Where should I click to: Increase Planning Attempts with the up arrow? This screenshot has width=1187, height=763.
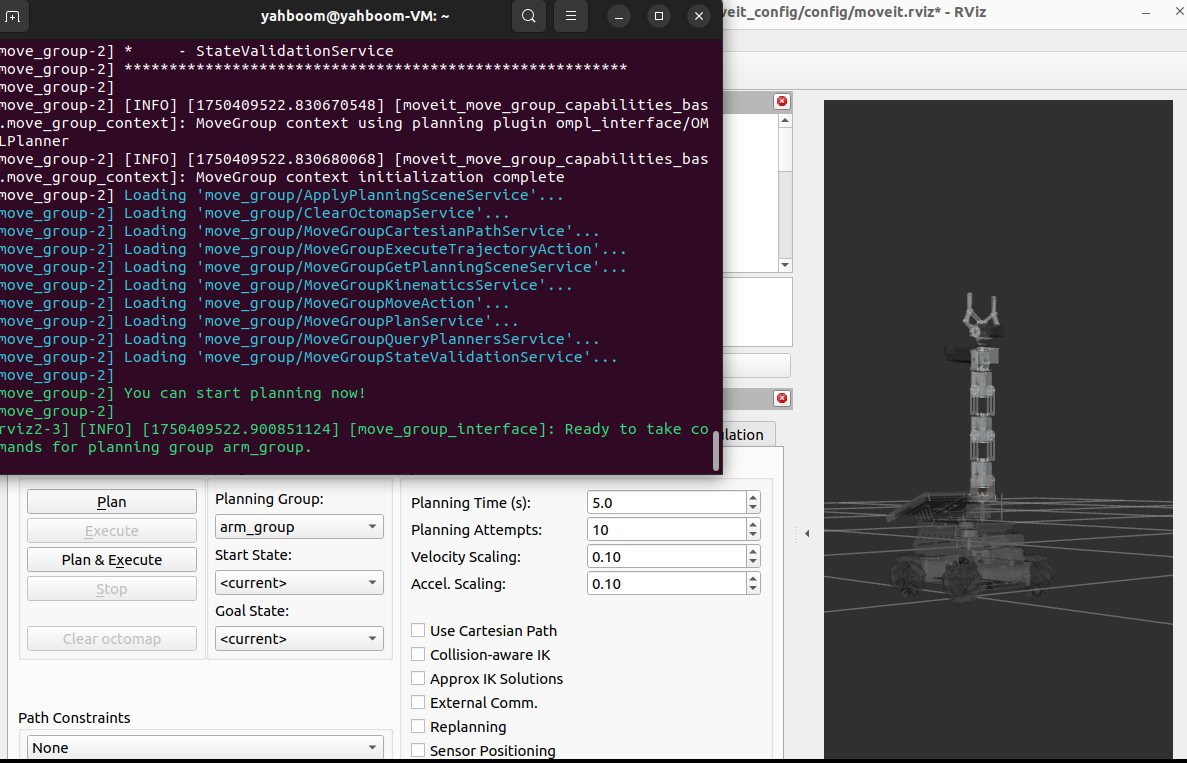click(752, 525)
